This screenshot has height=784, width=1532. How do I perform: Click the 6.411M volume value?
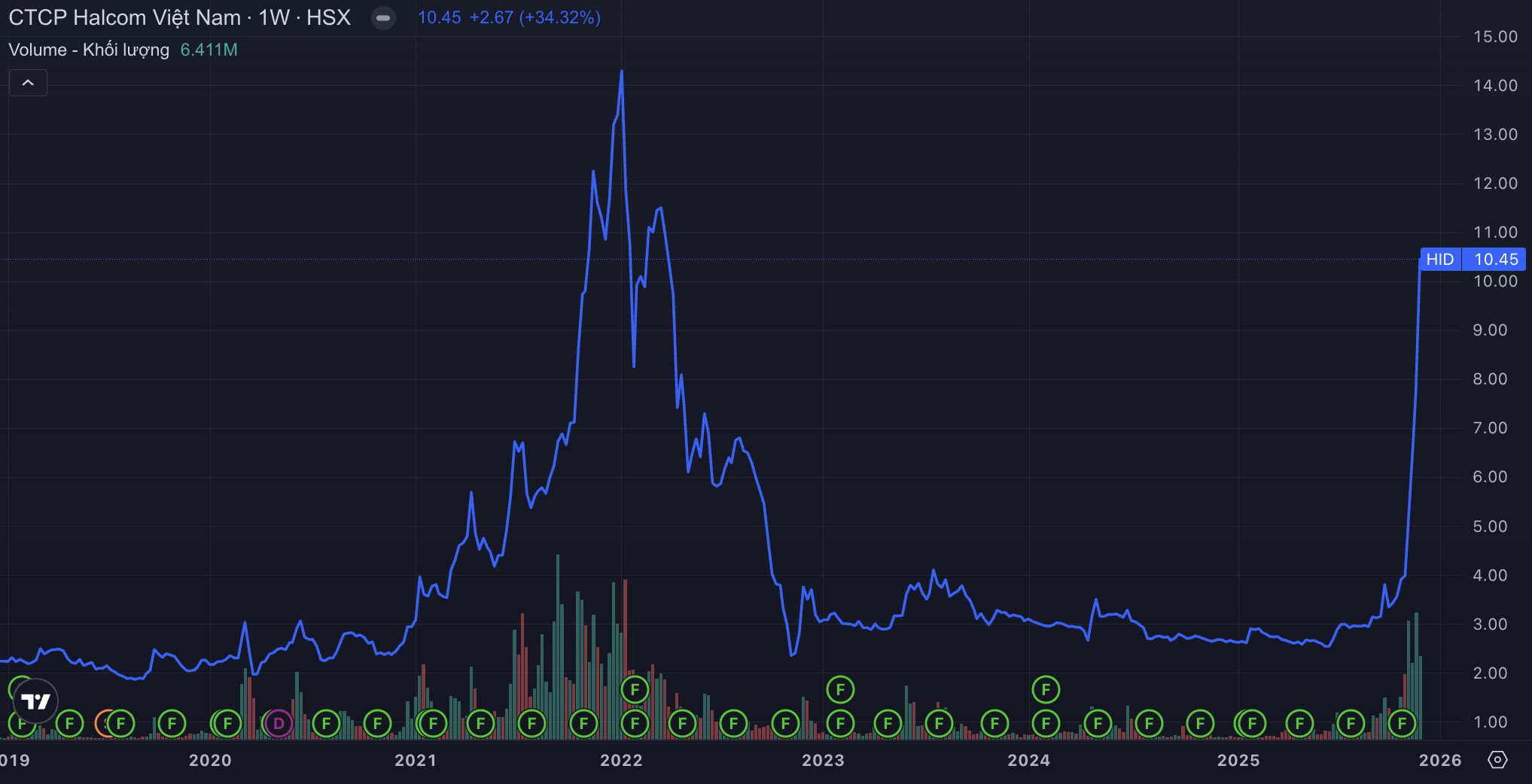[209, 50]
